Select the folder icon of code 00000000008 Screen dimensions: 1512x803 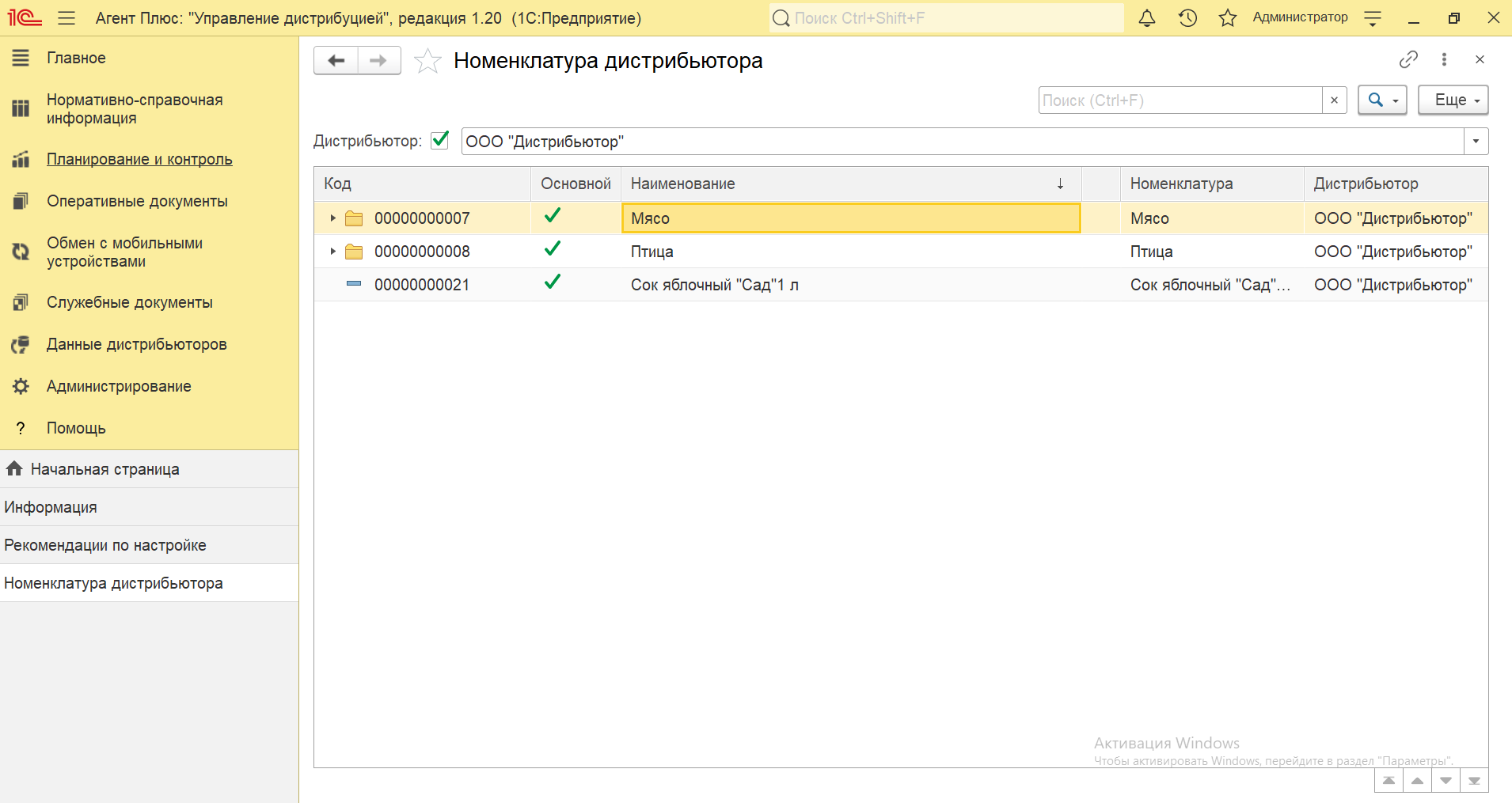[x=354, y=252]
